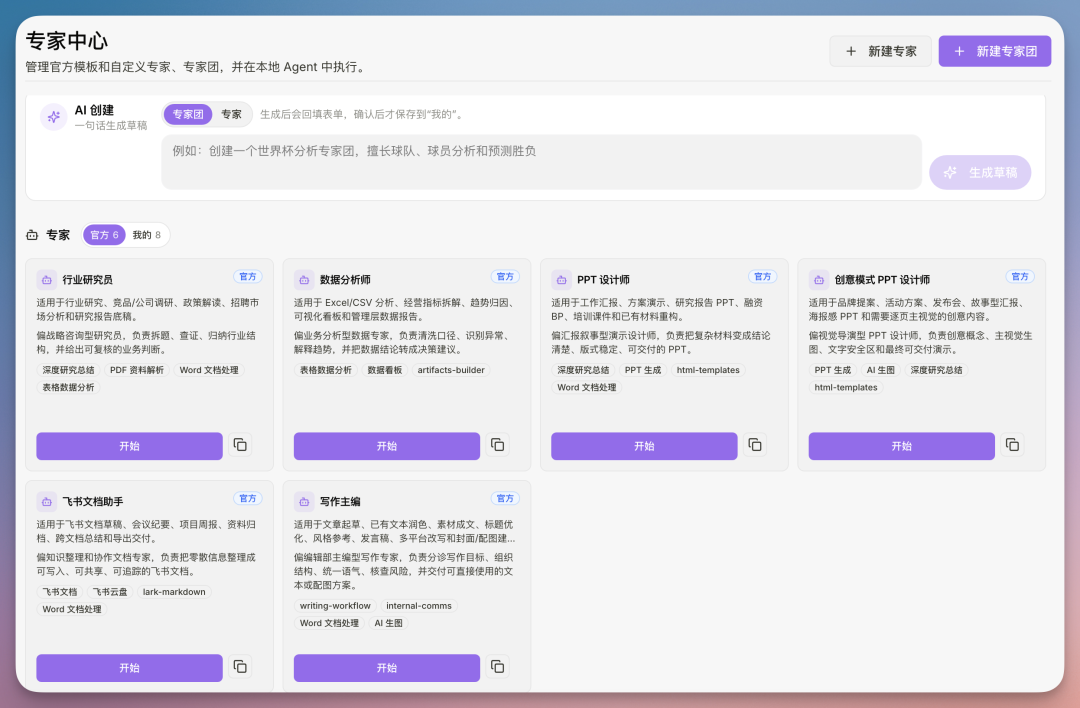
Task: Click the robot avatar icon of 创意模式 PPT 设计师
Action: click(x=818, y=280)
